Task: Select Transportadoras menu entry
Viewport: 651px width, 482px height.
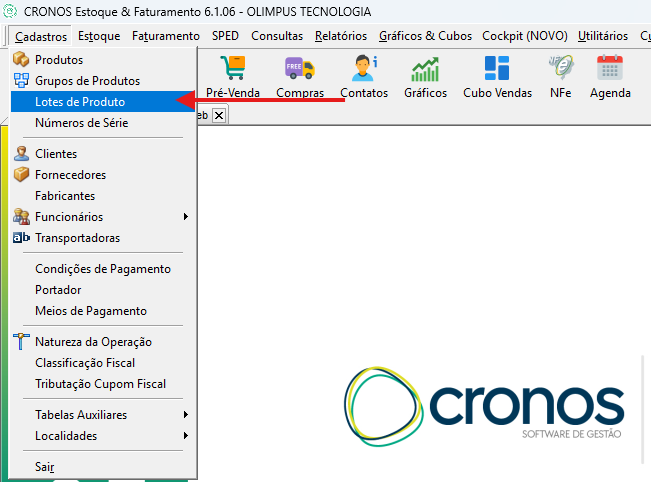Action: coord(103,238)
